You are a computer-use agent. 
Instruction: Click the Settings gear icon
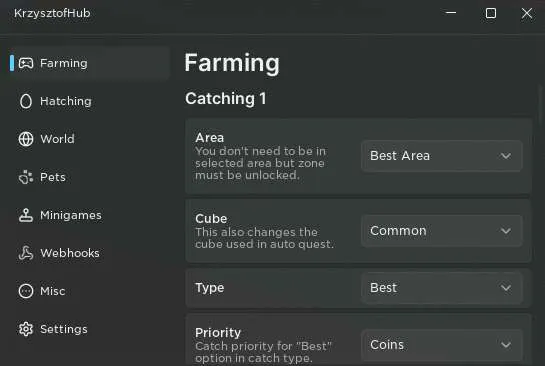coord(26,329)
